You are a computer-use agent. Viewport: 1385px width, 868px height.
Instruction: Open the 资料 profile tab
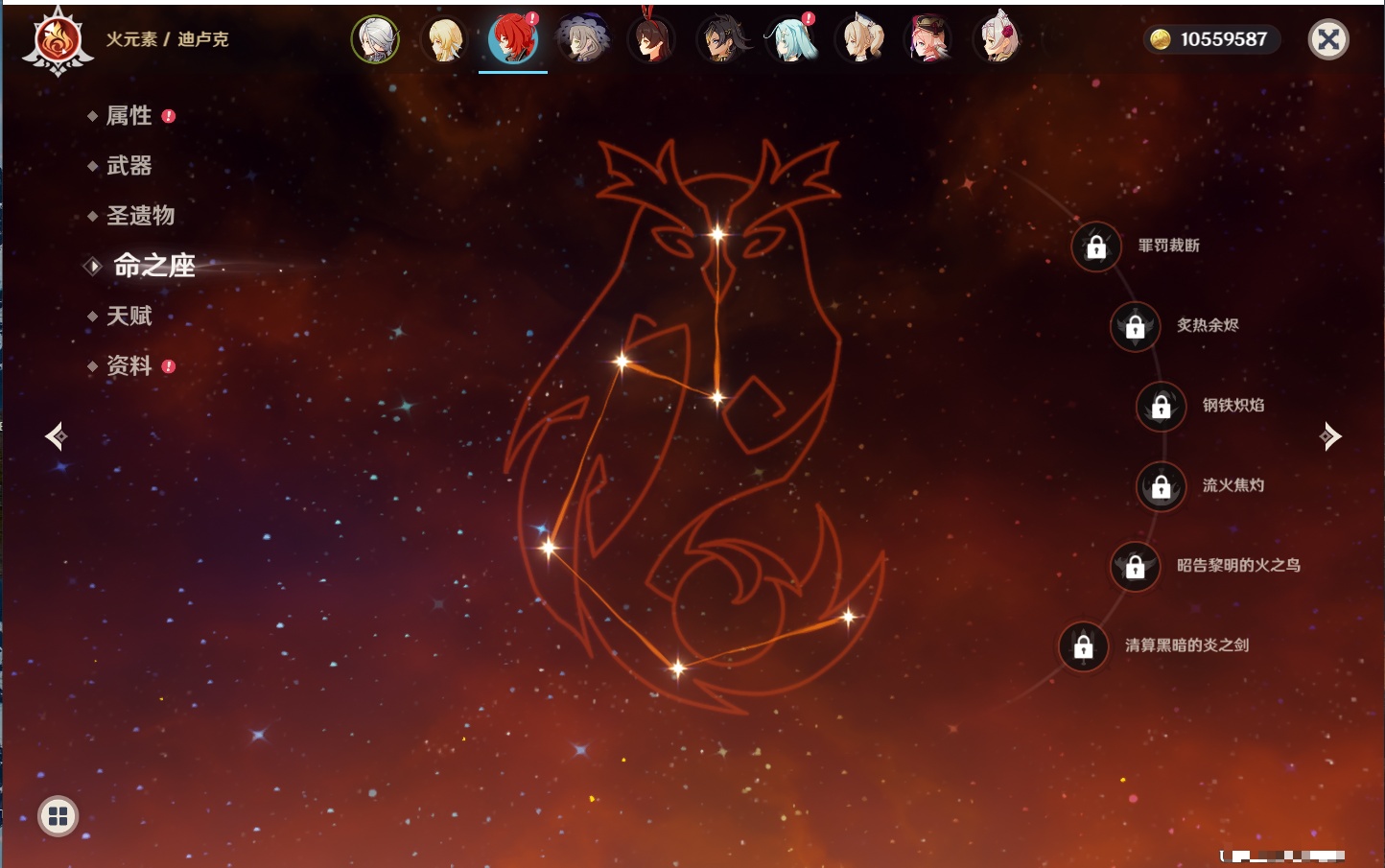[x=129, y=365]
